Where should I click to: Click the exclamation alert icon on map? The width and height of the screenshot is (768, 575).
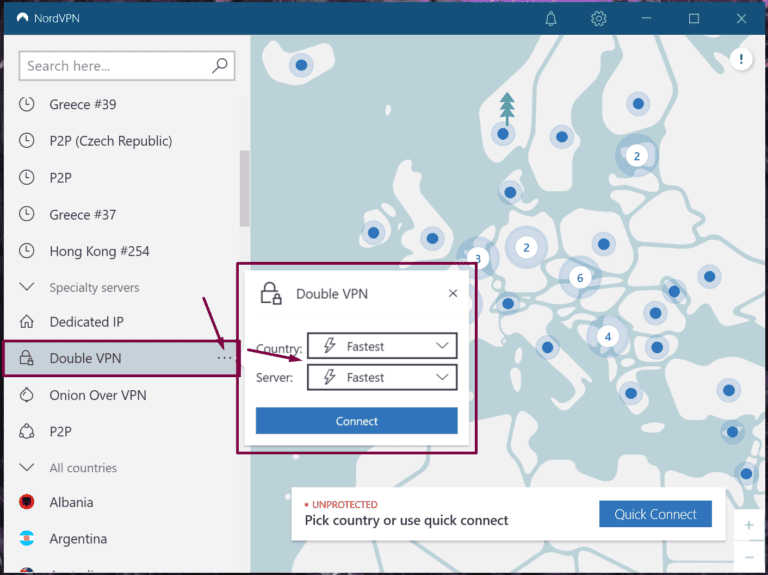pos(741,60)
